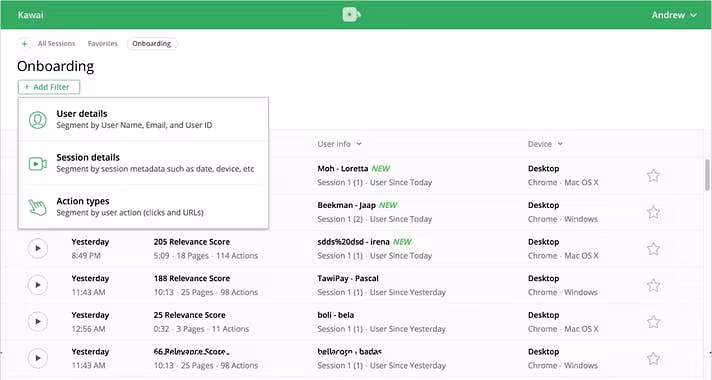Toggle favorite star for TawiPay - Pascal
The image size is (712, 380).
[x=653, y=286]
